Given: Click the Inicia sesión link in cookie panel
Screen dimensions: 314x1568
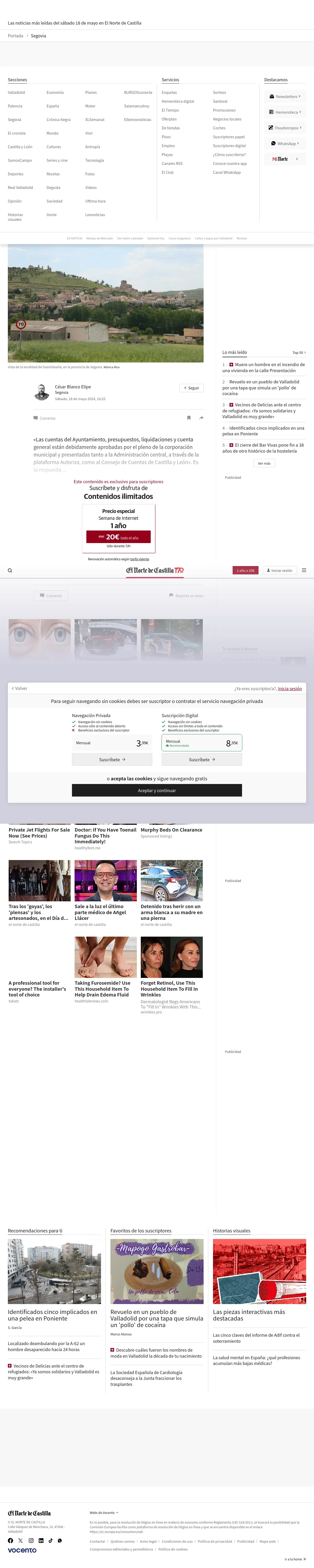Looking at the screenshot, I should point(290,688).
